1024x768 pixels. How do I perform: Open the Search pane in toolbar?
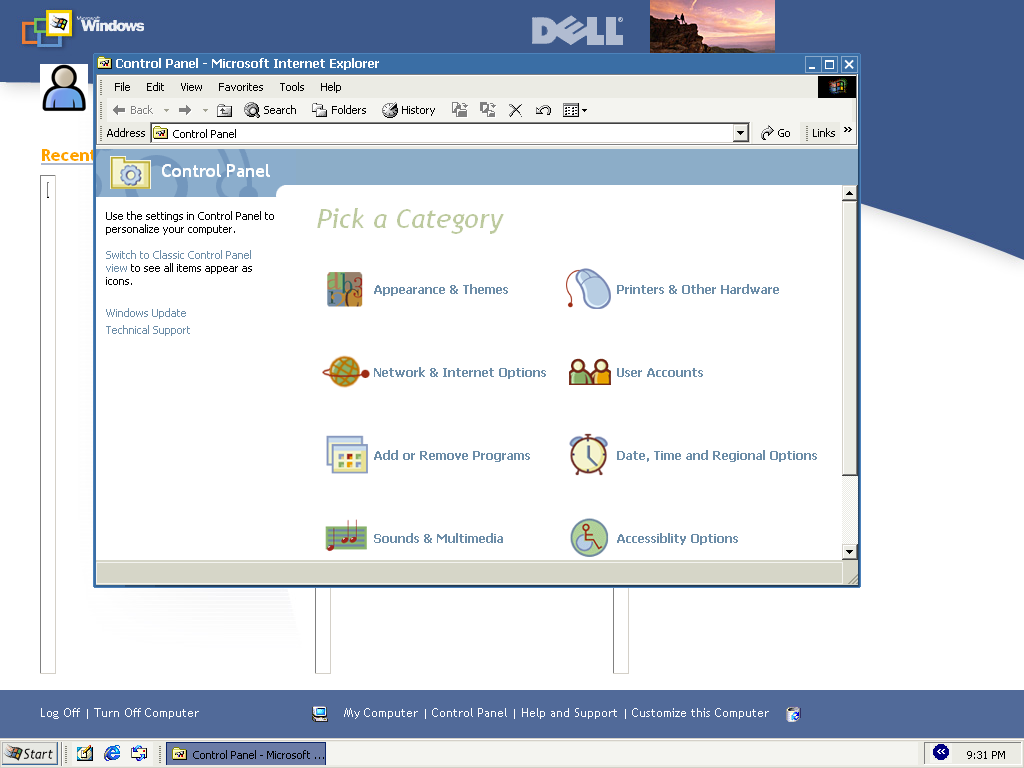coord(270,110)
